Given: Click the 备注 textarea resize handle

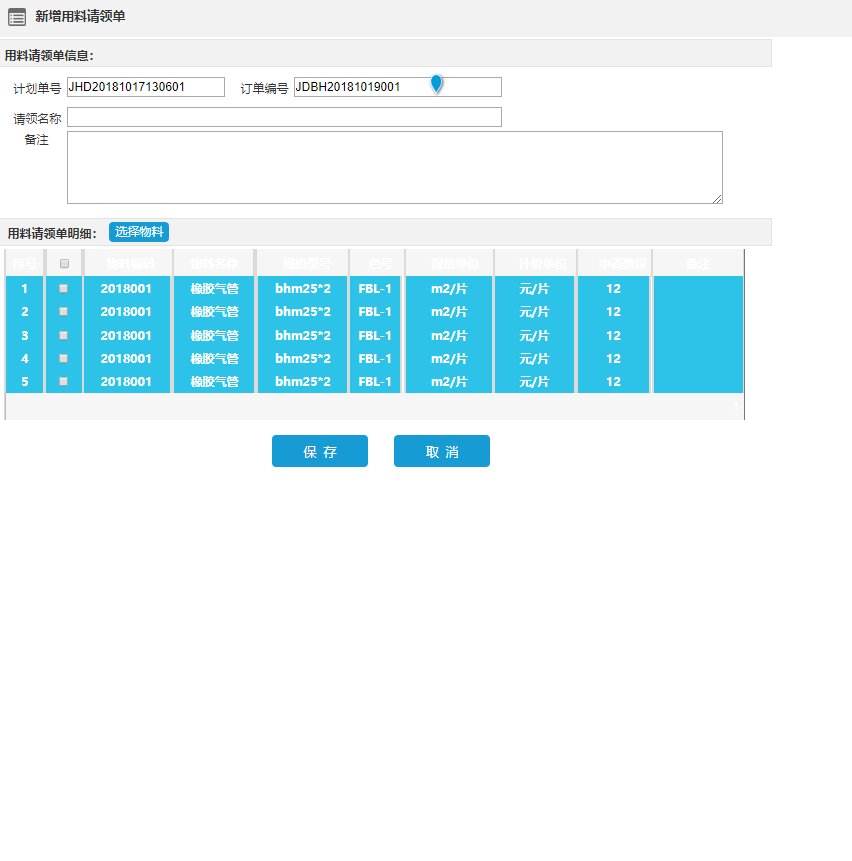Looking at the screenshot, I should click(x=717, y=199).
